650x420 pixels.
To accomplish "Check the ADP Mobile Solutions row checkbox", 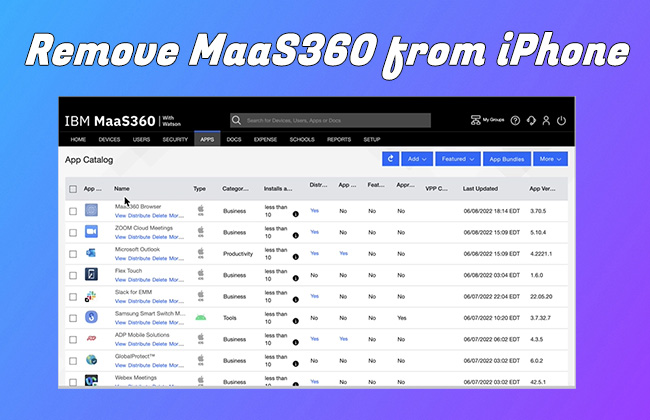I will coord(73,340).
